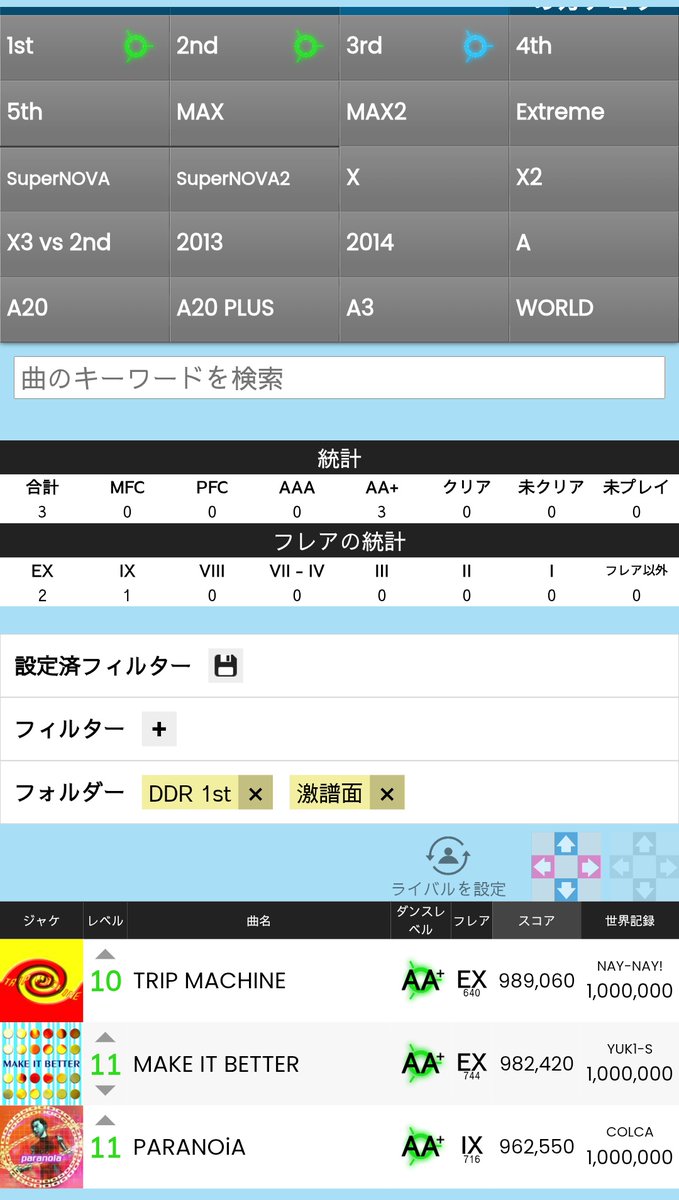679x1200 pixels.
Task: Click world record holder YUK1-S
Action: pos(630,1049)
